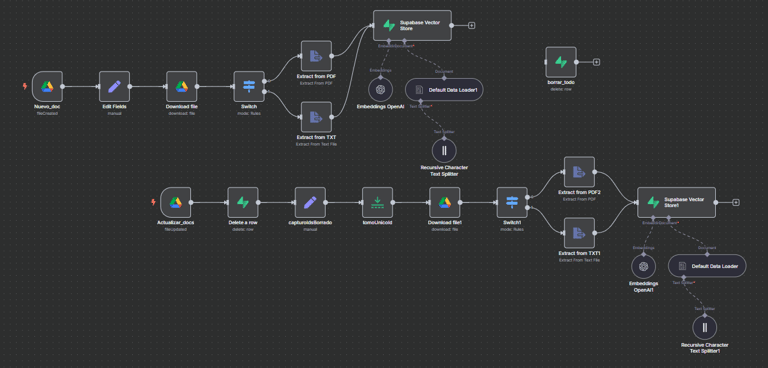Click the output connector of Extract from TXT1
The image size is (768, 368).
point(595,233)
